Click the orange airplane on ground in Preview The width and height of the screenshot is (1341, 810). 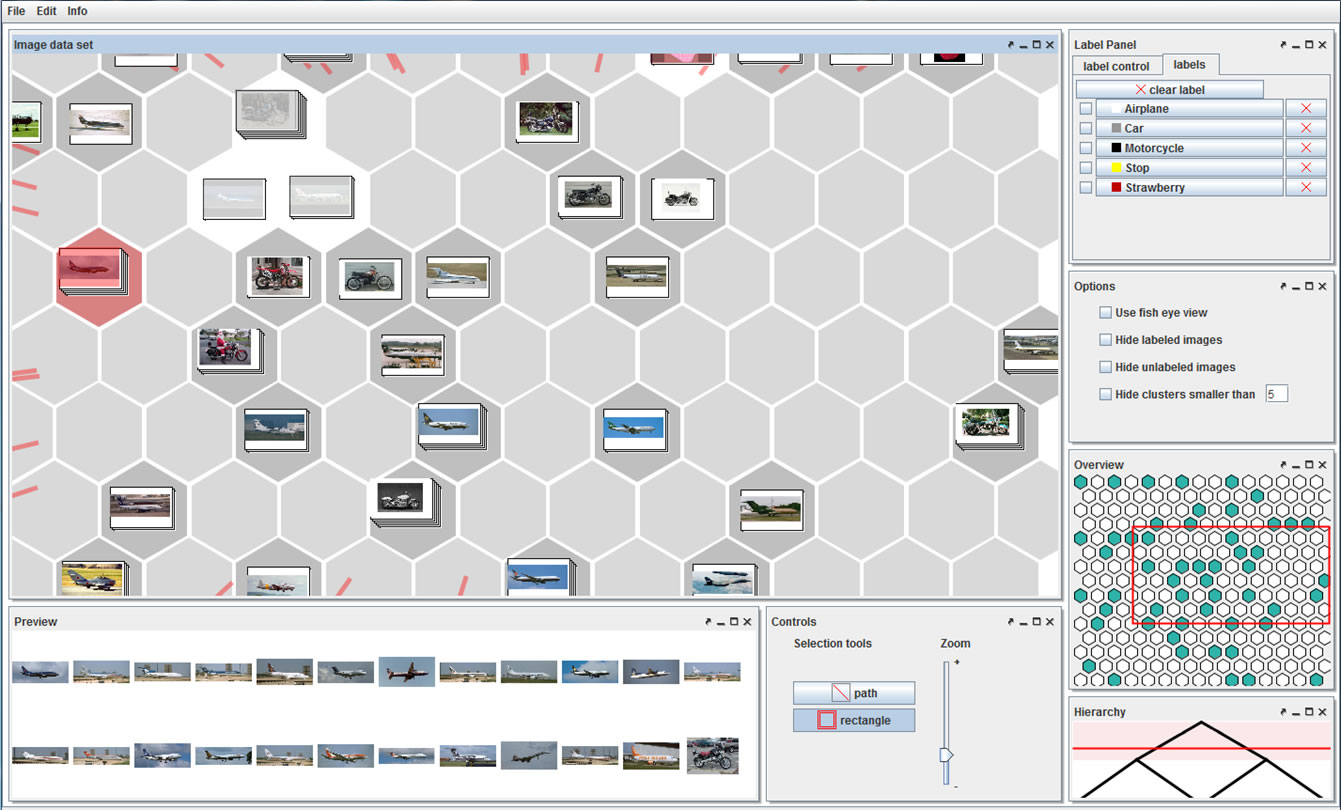pos(651,755)
